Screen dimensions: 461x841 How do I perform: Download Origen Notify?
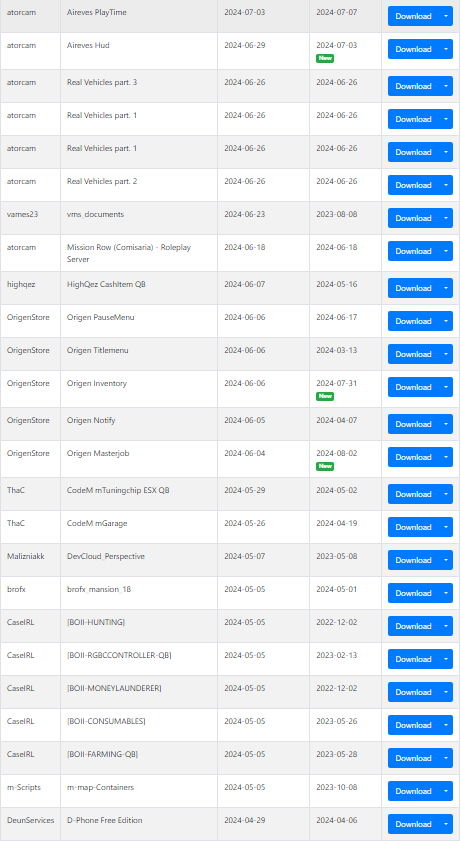tap(413, 424)
